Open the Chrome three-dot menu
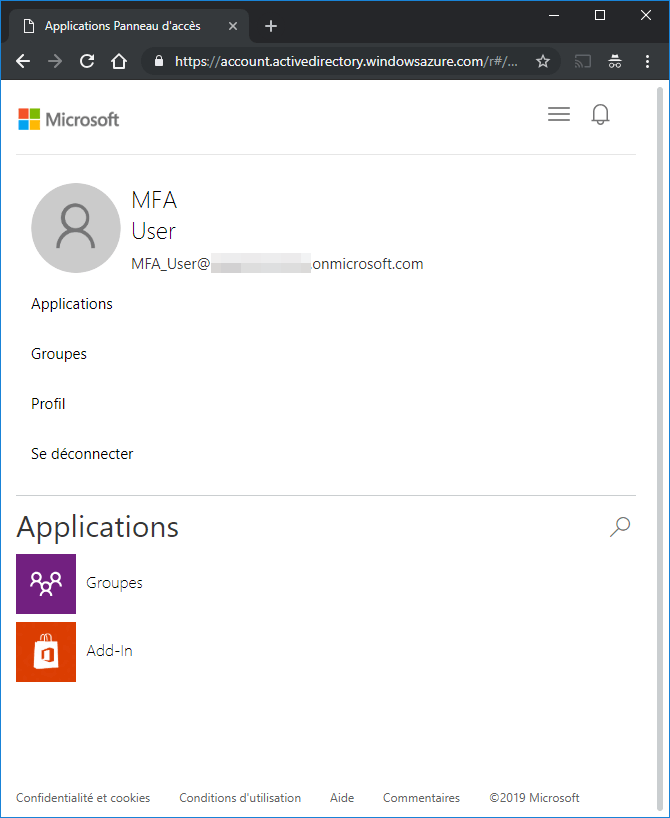The image size is (670, 818). coord(647,62)
